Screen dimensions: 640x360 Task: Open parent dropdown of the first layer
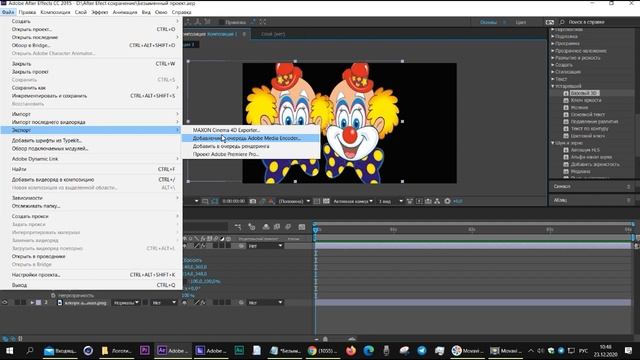(x=265, y=246)
